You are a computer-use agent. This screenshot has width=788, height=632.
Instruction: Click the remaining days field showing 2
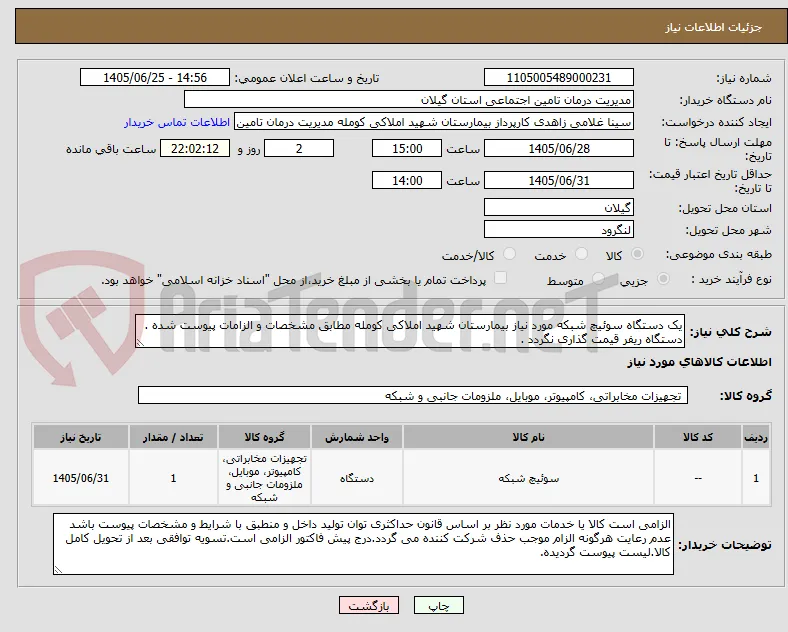(299, 149)
